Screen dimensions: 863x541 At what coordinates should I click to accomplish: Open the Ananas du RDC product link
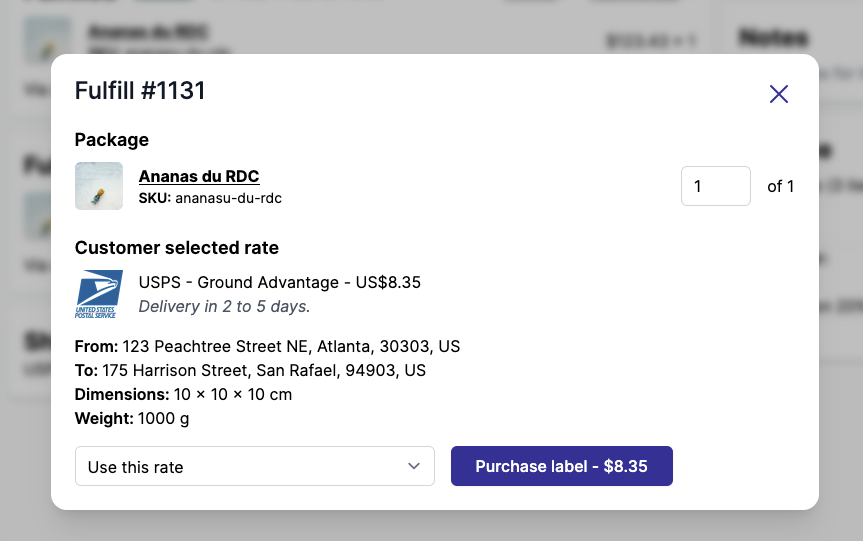(199, 177)
